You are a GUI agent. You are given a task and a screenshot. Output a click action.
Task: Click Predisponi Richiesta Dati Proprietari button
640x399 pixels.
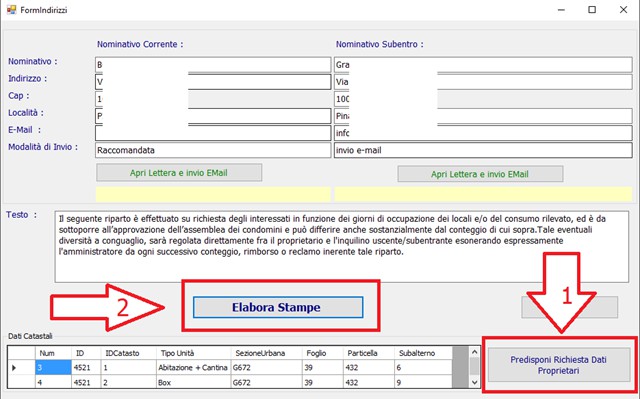[559, 365]
